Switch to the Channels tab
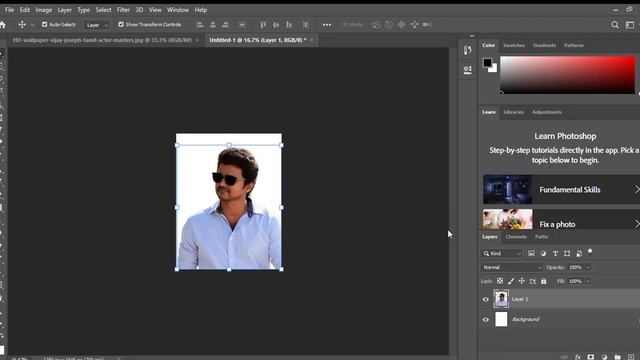The image size is (640, 360). (x=516, y=237)
